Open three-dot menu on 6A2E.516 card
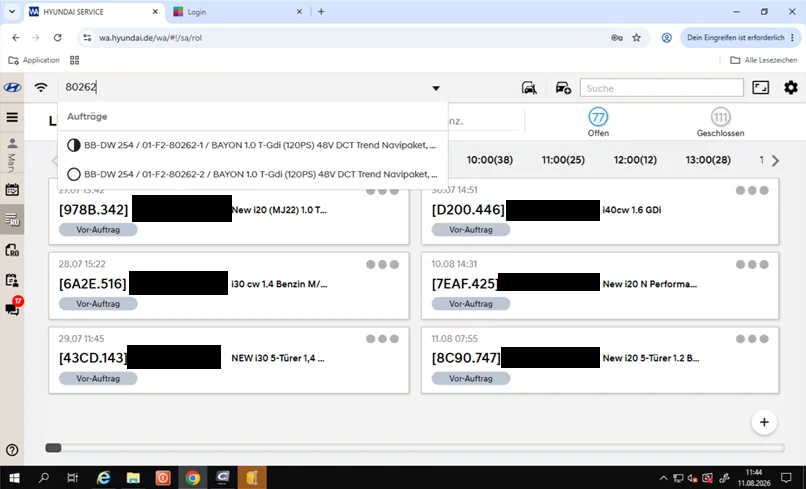Screen dimensions: 806x489 click(x=382, y=264)
